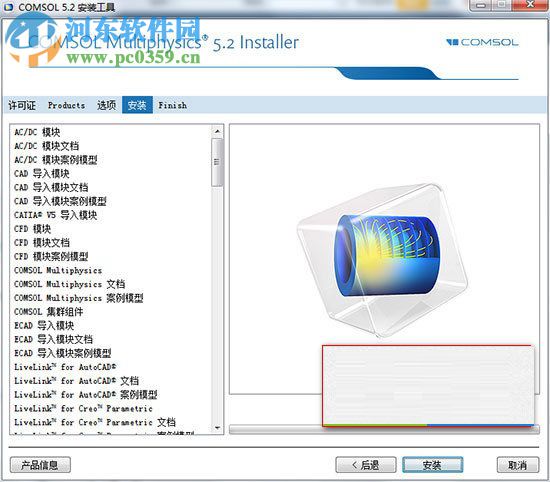The width and height of the screenshot is (550, 482).
Task: Select the 'CFD 模块案例模型' row
Action: [111, 256]
